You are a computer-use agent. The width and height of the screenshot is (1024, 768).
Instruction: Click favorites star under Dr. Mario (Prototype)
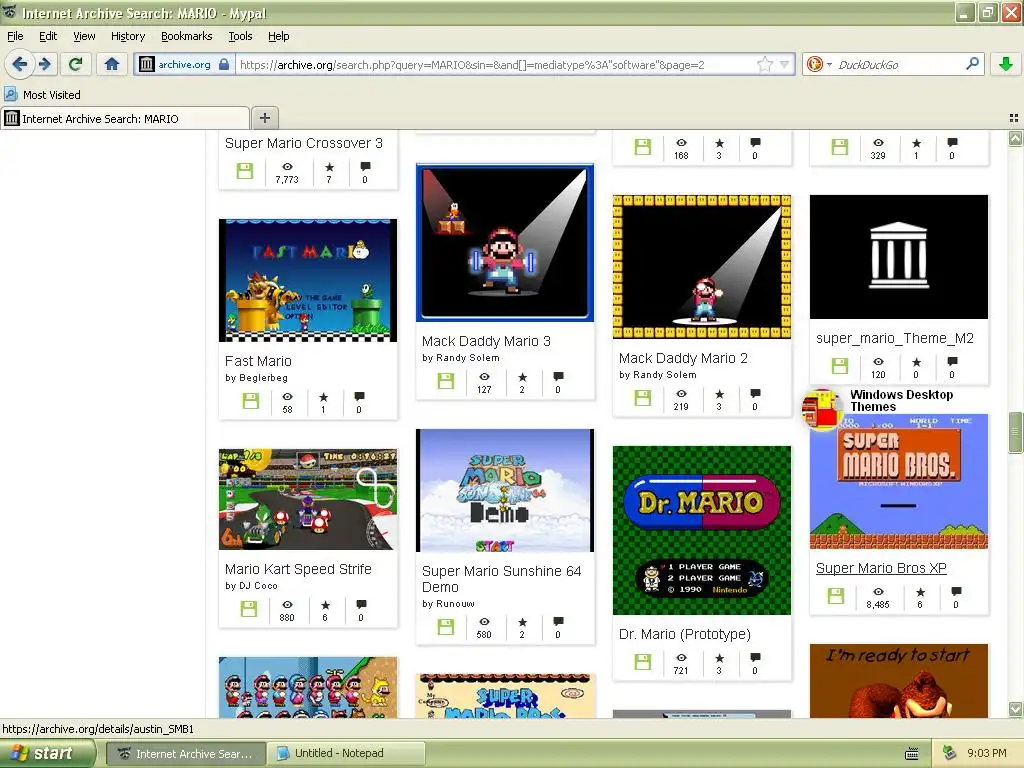click(719, 657)
